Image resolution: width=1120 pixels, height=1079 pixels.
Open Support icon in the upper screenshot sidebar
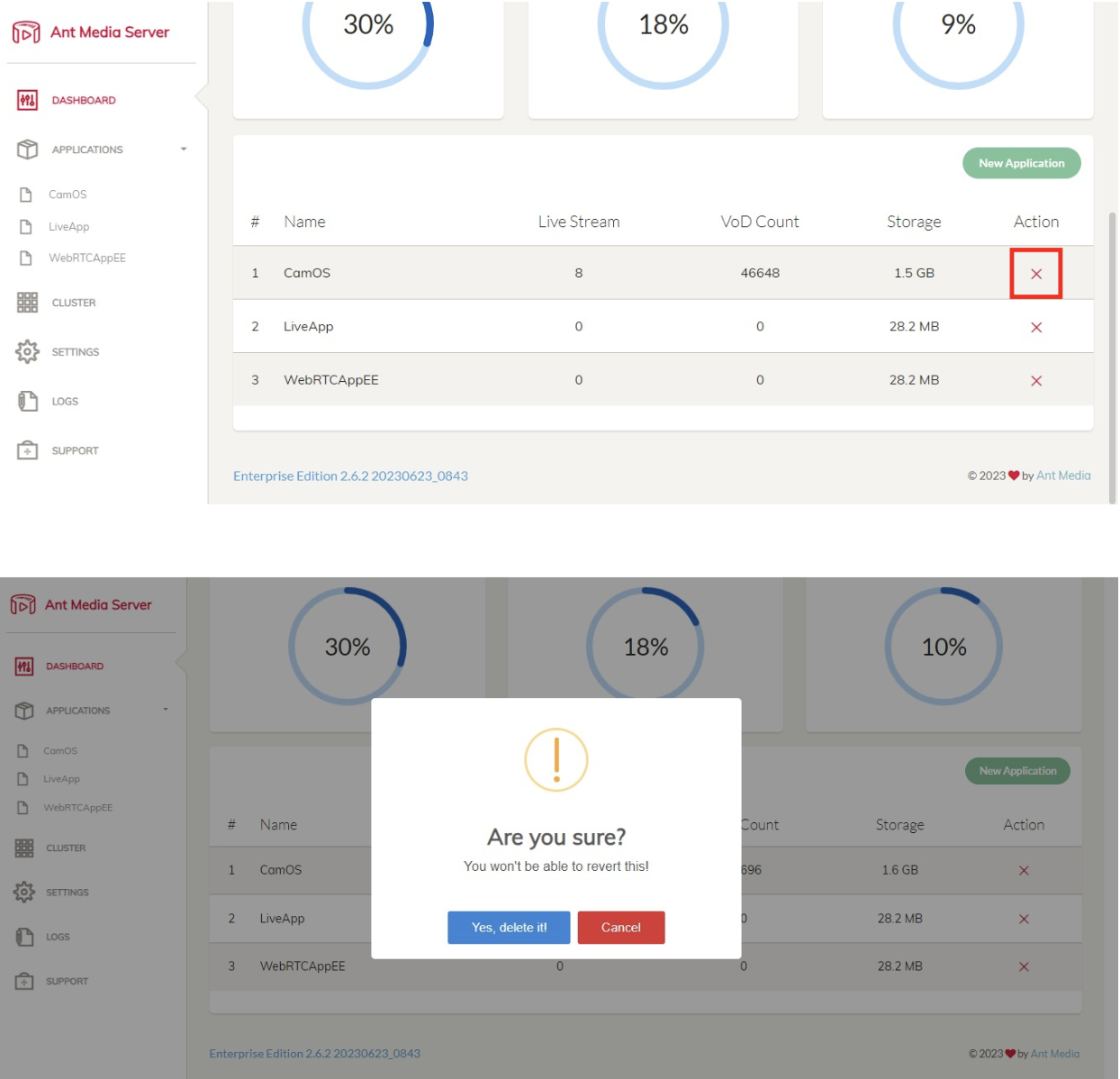27,450
